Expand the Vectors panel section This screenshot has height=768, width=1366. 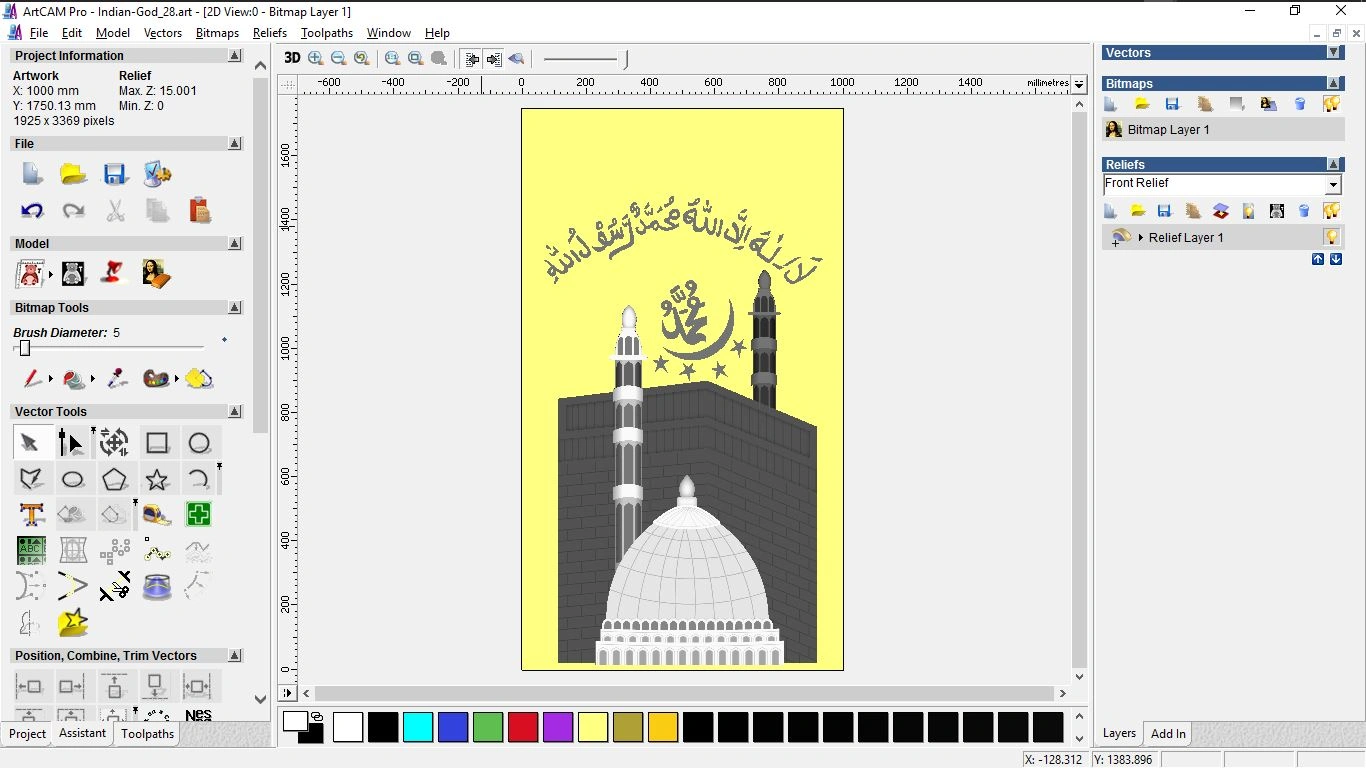pos(1333,52)
